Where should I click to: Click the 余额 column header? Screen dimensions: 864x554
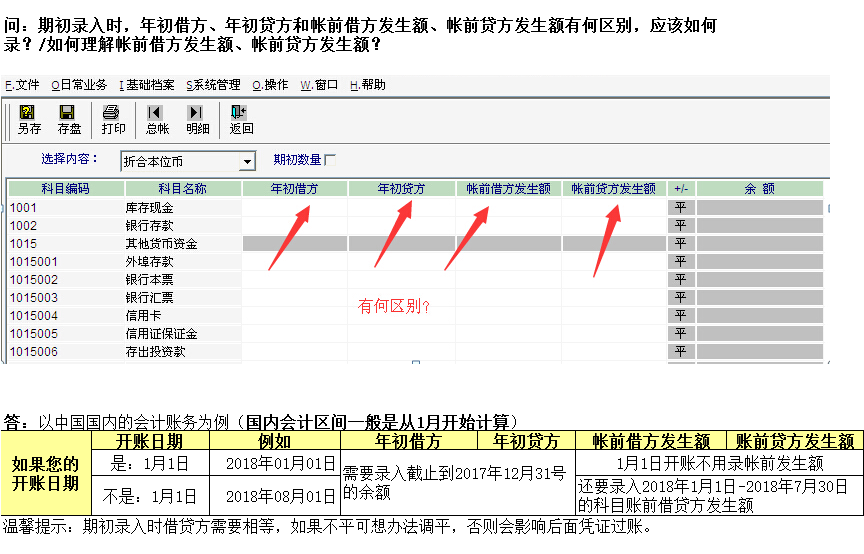759,189
